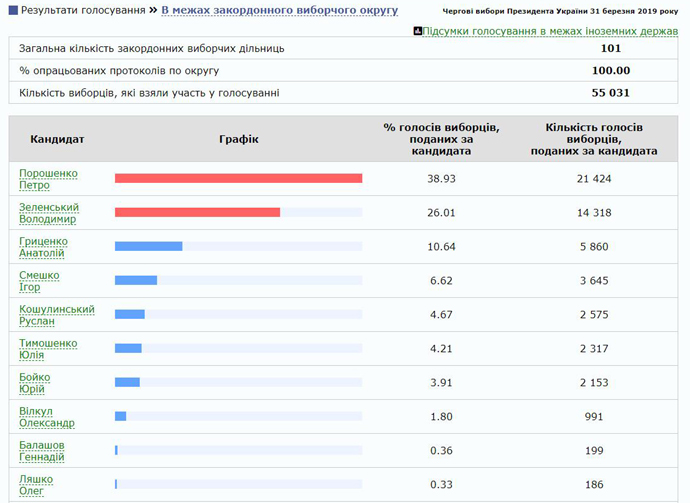
Task: Open Підсумки голосування в межах іноземних держав
Action: point(550,31)
